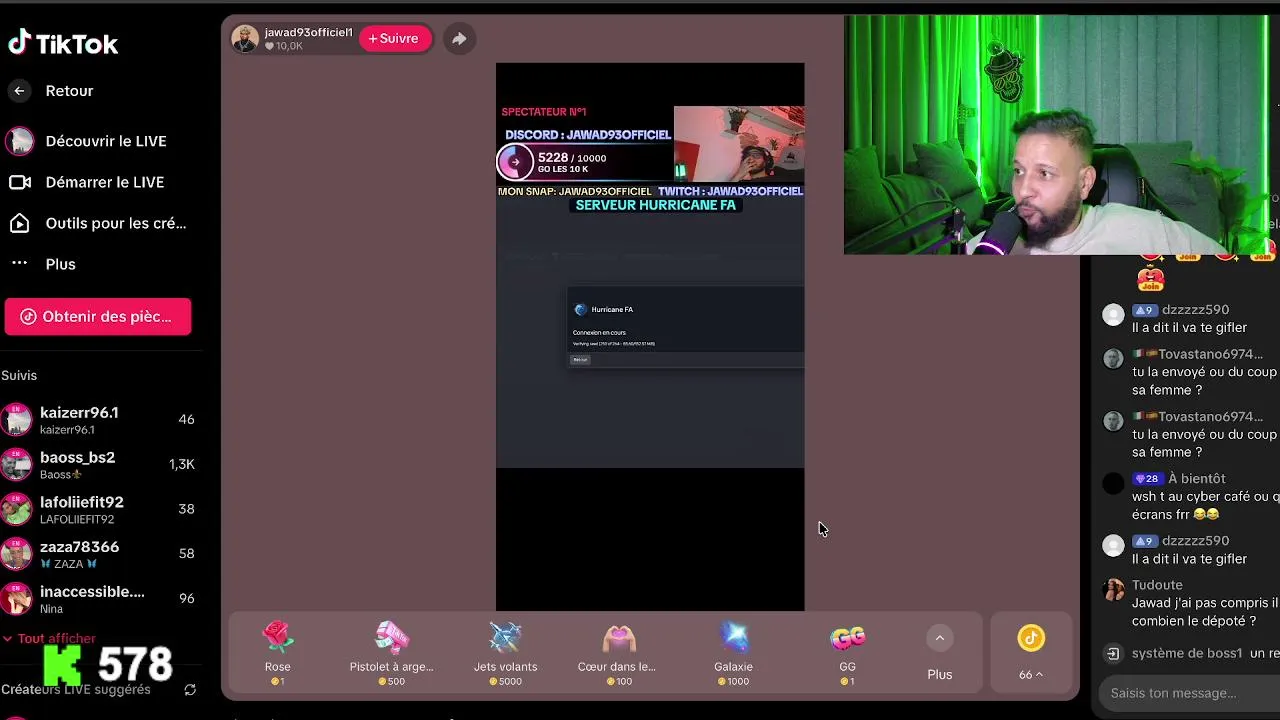Click Obtenir des pièces button
The width and height of the screenshot is (1280, 720).
98,316
